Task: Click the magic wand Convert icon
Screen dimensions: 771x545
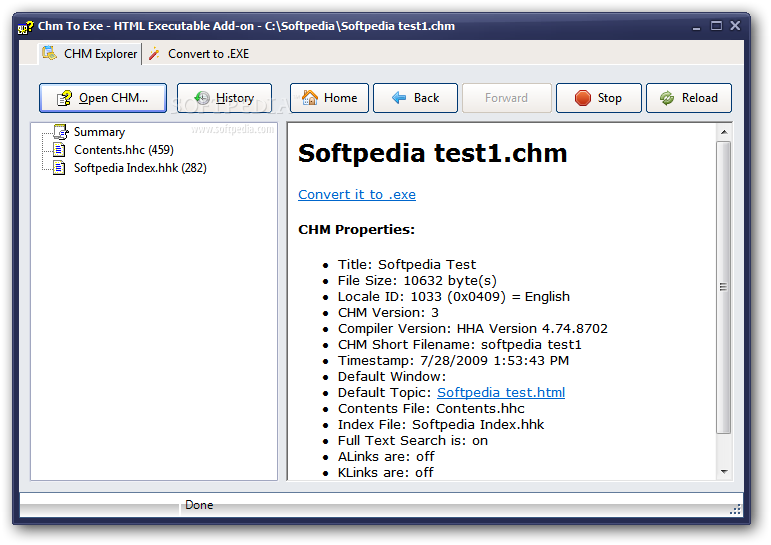Action: point(154,54)
